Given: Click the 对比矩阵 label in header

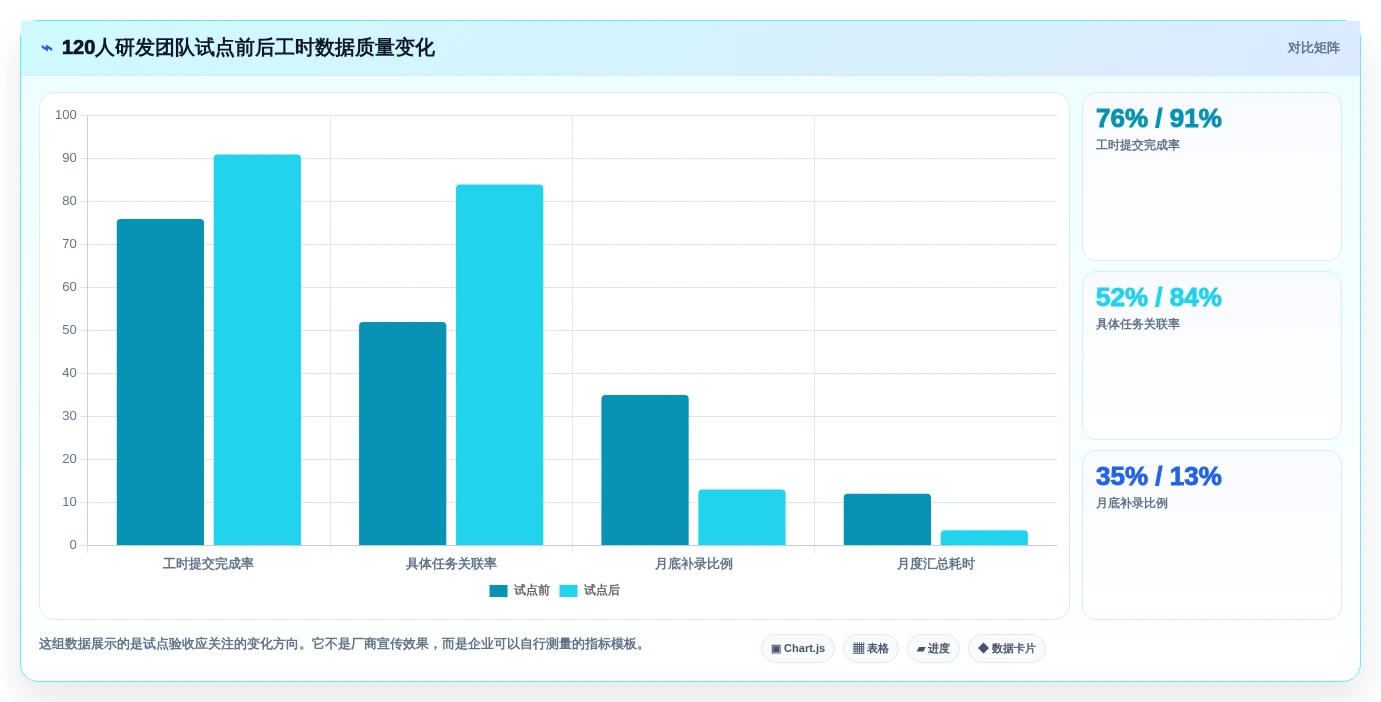Looking at the screenshot, I should click(x=1313, y=48).
